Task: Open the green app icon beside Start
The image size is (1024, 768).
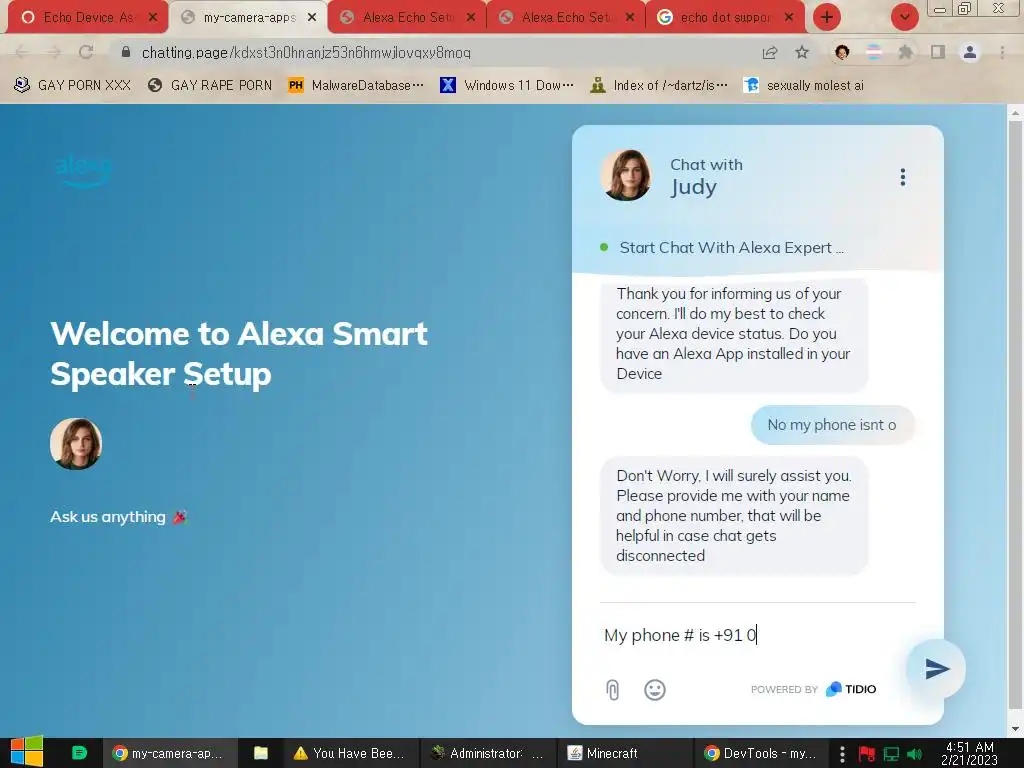Action: [79, 753]
